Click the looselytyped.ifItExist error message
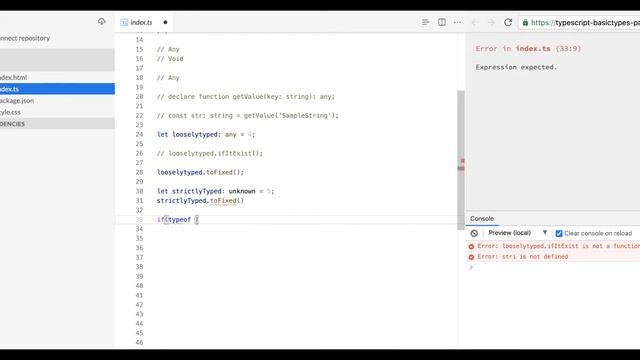Viewport: 640px width, 360px height. pyautogui.click(x=558, y=246)
